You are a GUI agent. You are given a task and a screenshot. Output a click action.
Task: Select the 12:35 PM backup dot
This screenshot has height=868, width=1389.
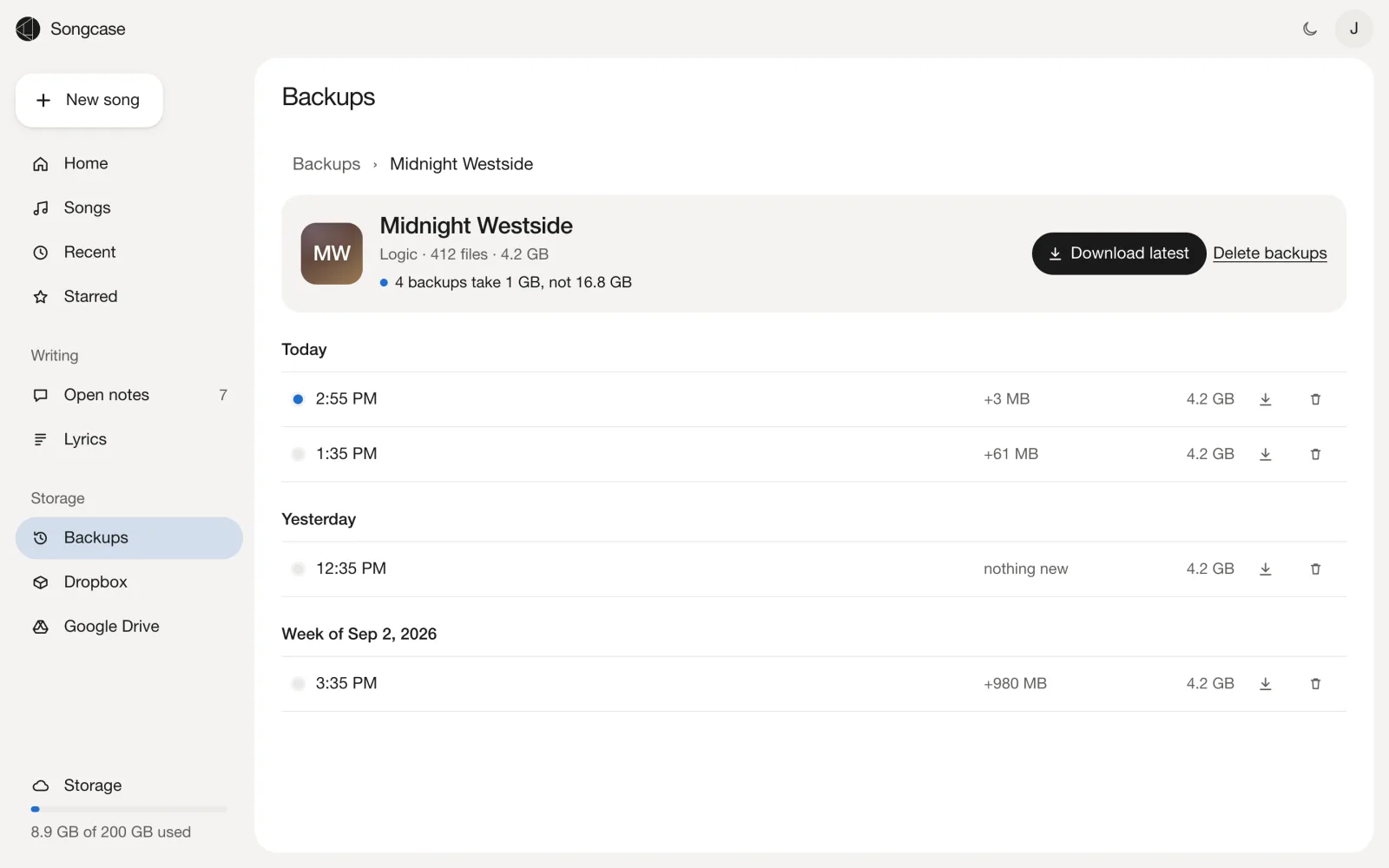click(298, 569)
